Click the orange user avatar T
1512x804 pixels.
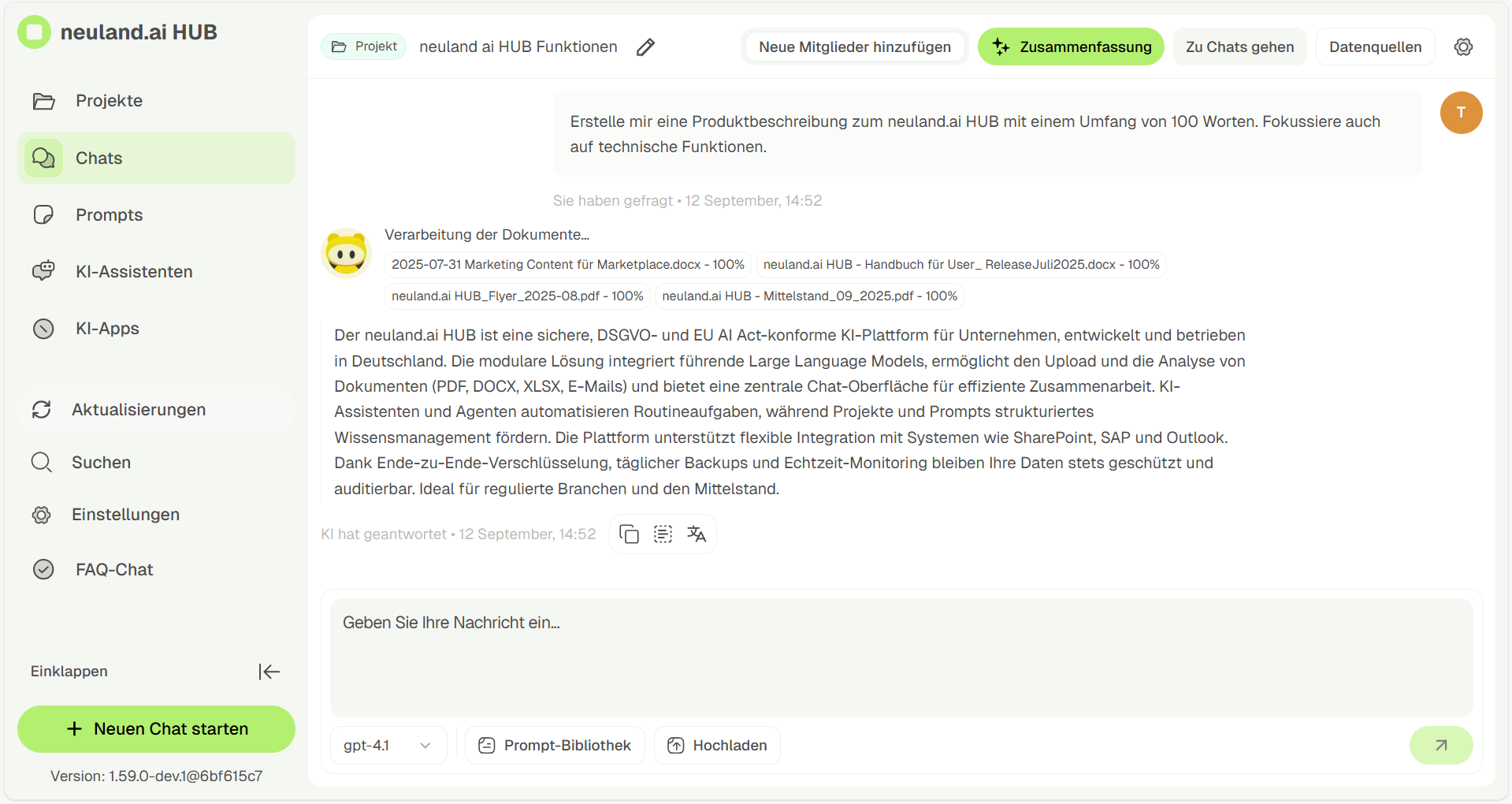1461,113
